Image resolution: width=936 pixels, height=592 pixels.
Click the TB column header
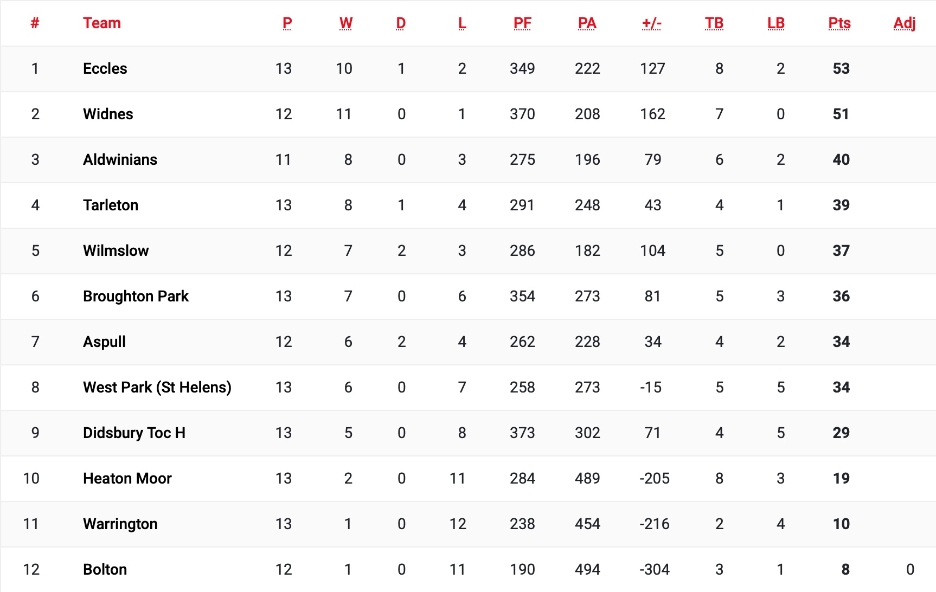tap(714, 23)
